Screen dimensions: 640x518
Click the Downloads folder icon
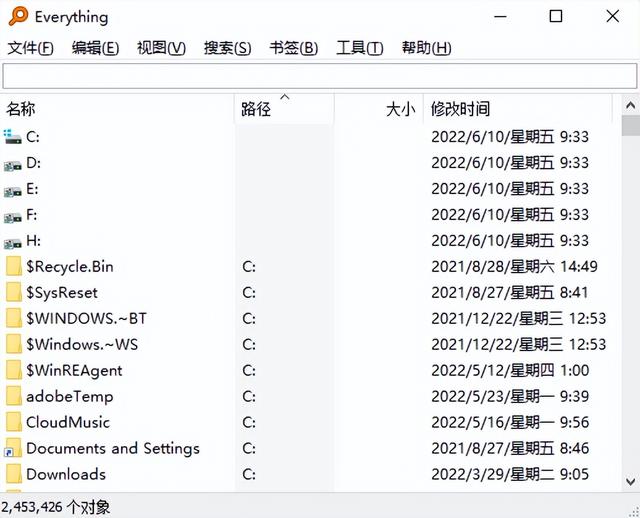point(13,474)
